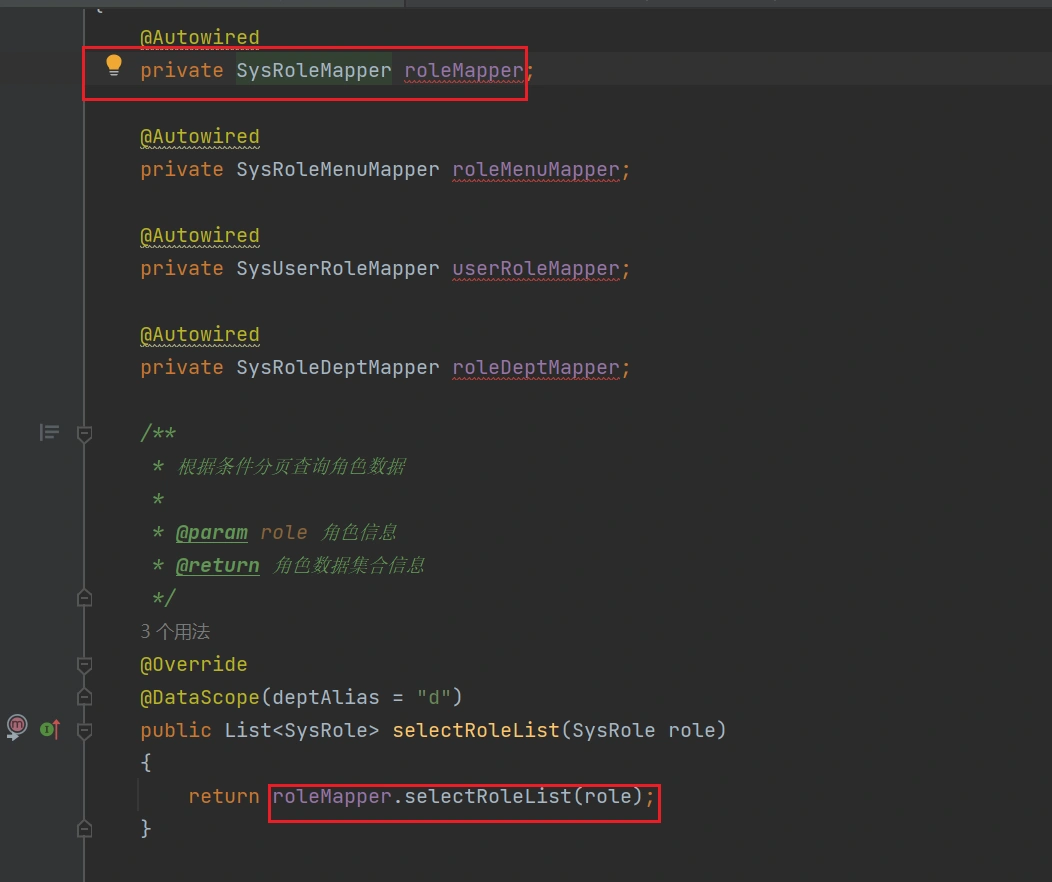Click the selectRoleList method declaration name
The height and width of the screenshot is (882, 1052).
tap(475, 730)
